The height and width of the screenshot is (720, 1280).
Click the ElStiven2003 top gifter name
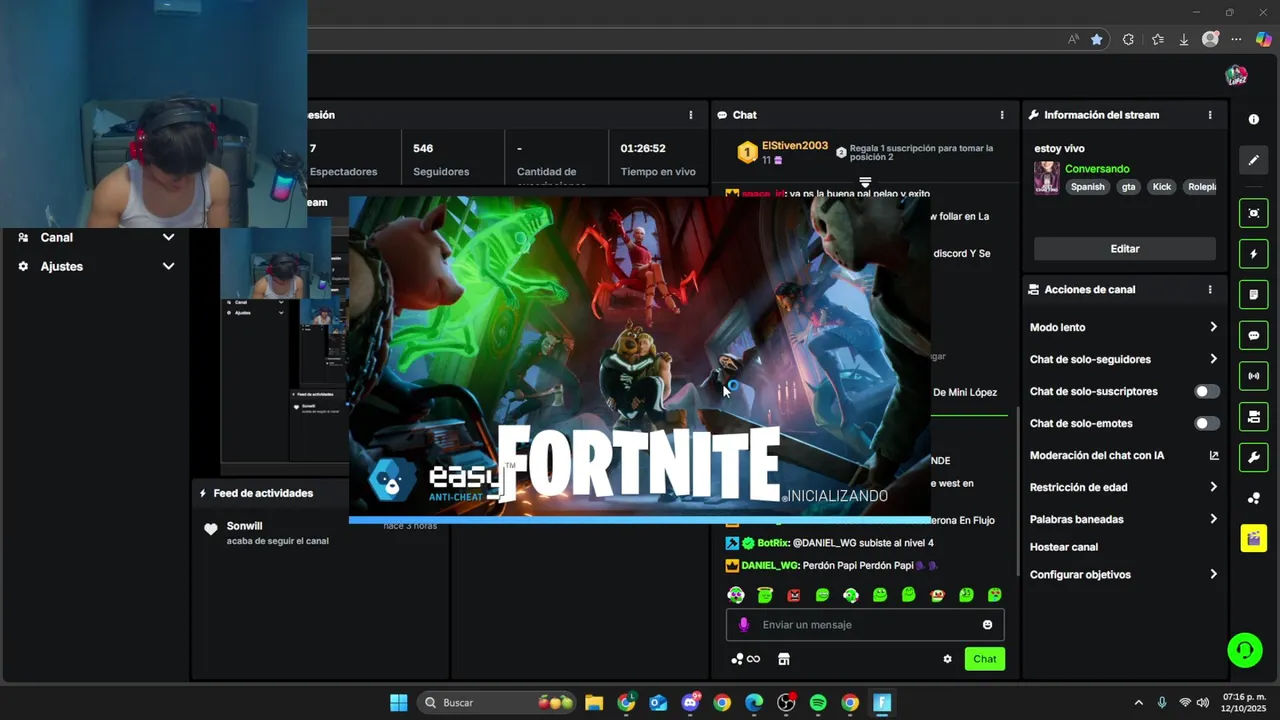coord(795,146)
